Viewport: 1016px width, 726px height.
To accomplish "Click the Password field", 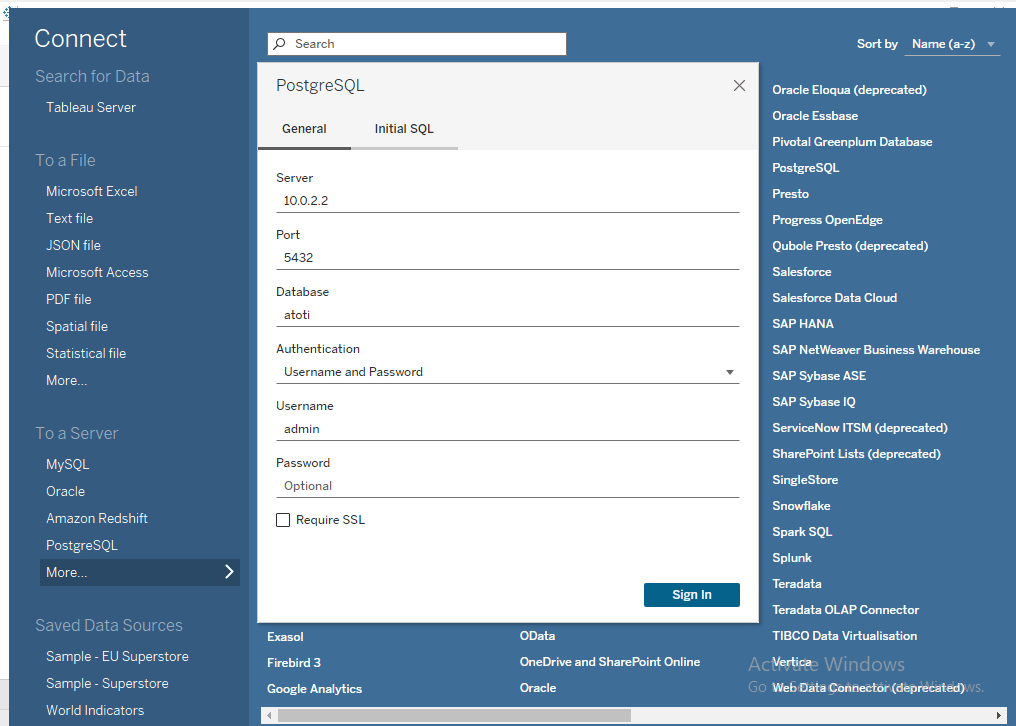I will pos(507,486).
